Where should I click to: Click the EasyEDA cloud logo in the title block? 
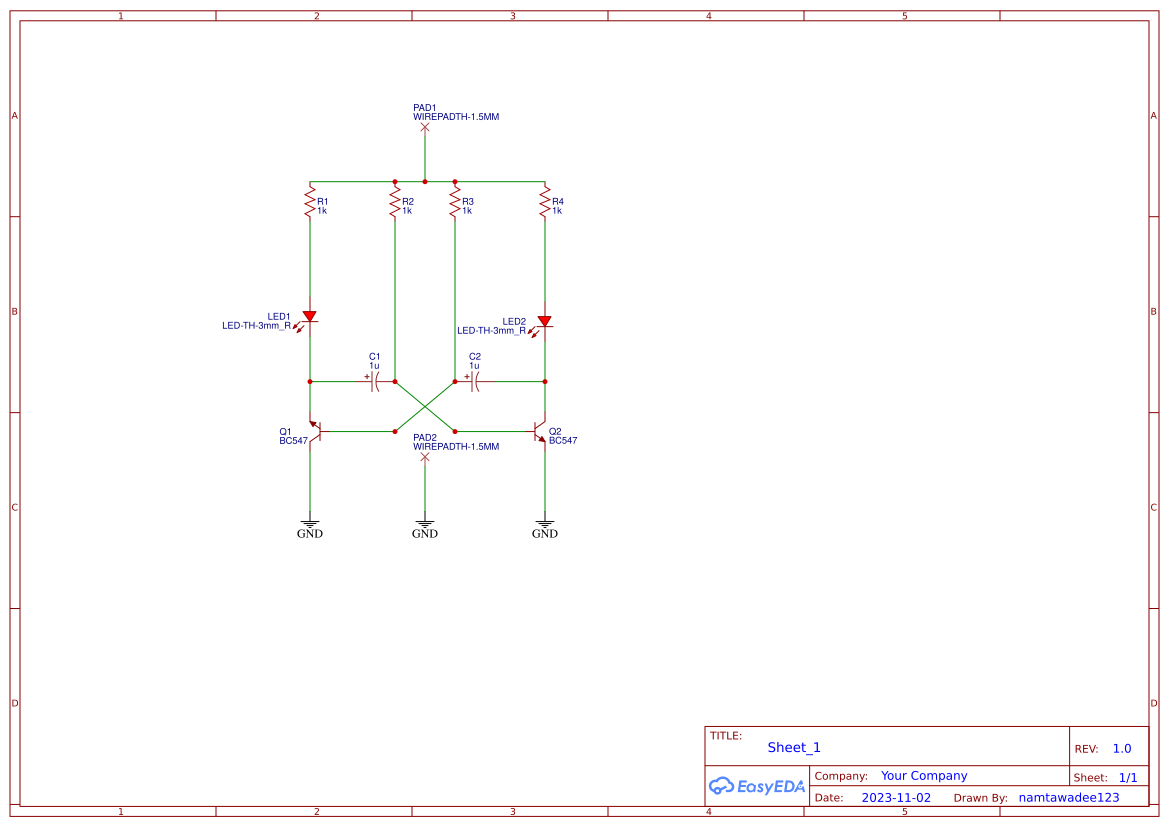tap(756, 786)
